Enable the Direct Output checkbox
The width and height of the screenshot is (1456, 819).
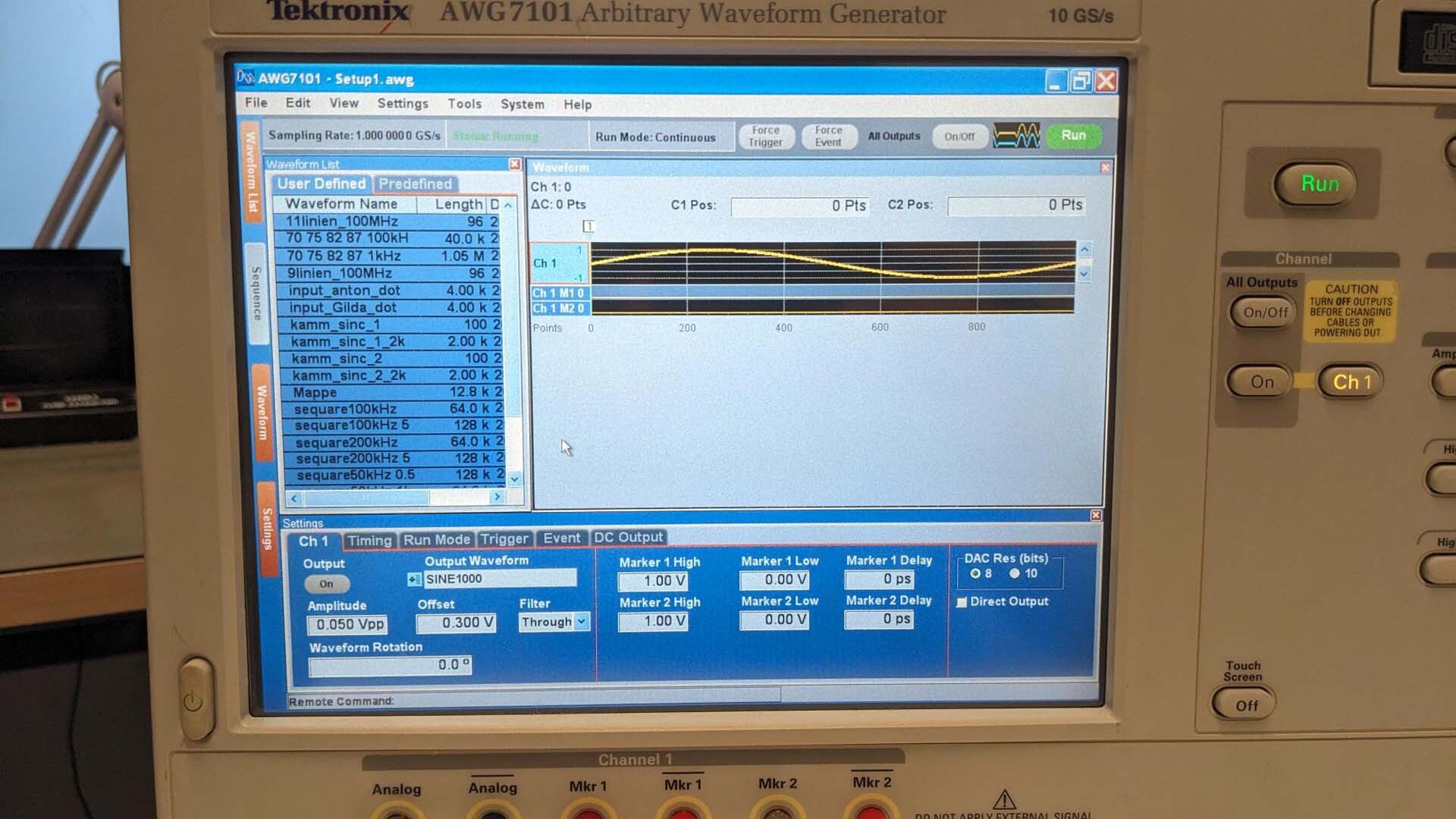tap(962, 602)
